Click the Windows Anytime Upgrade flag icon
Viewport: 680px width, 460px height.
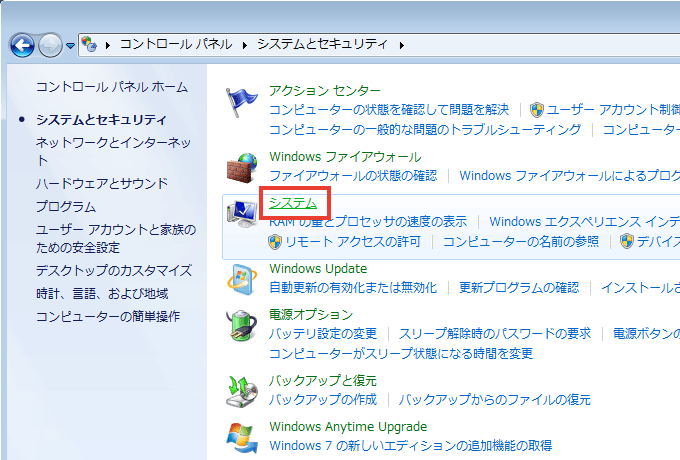[x=242, y=438]
